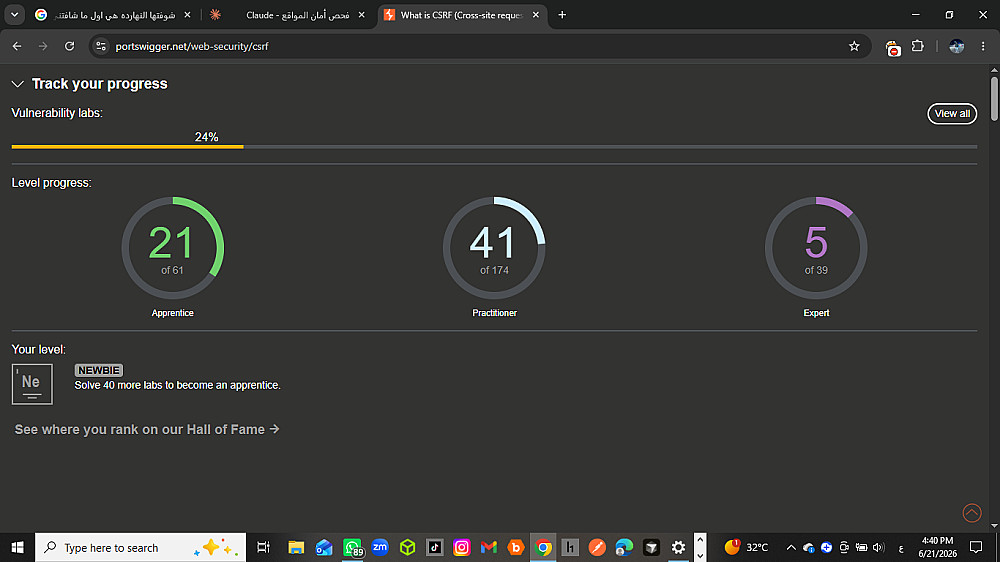The width and height of the screenshot is (1000, 562).
Task: Click the red scroll-to-top arrow icon
Action: 972,513
